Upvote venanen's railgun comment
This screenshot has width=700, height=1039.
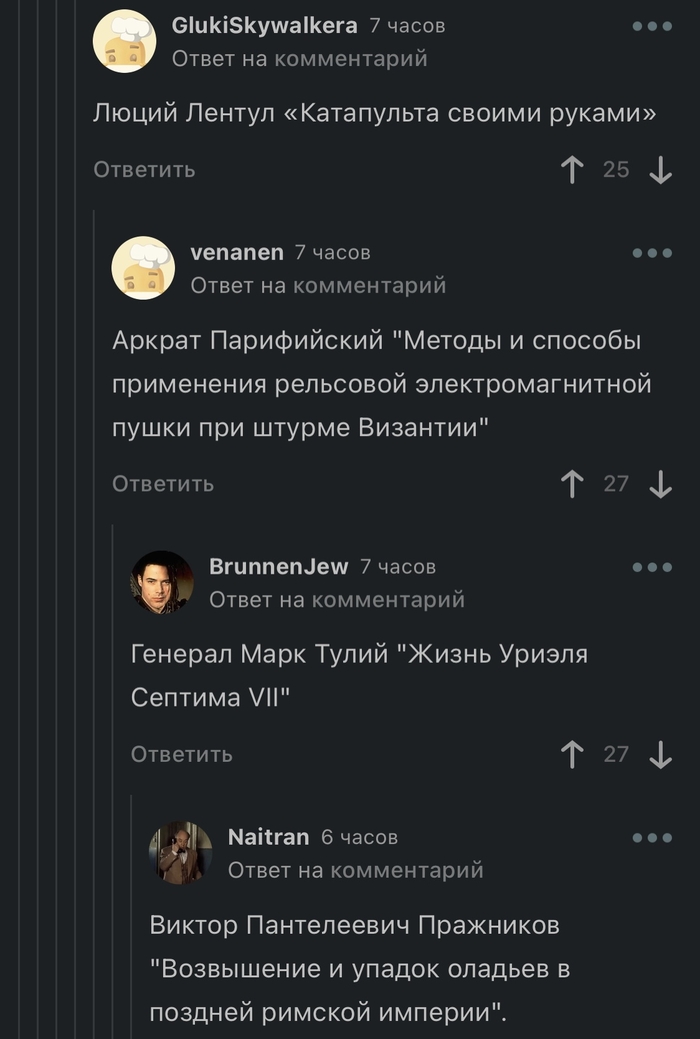(573, 484)
